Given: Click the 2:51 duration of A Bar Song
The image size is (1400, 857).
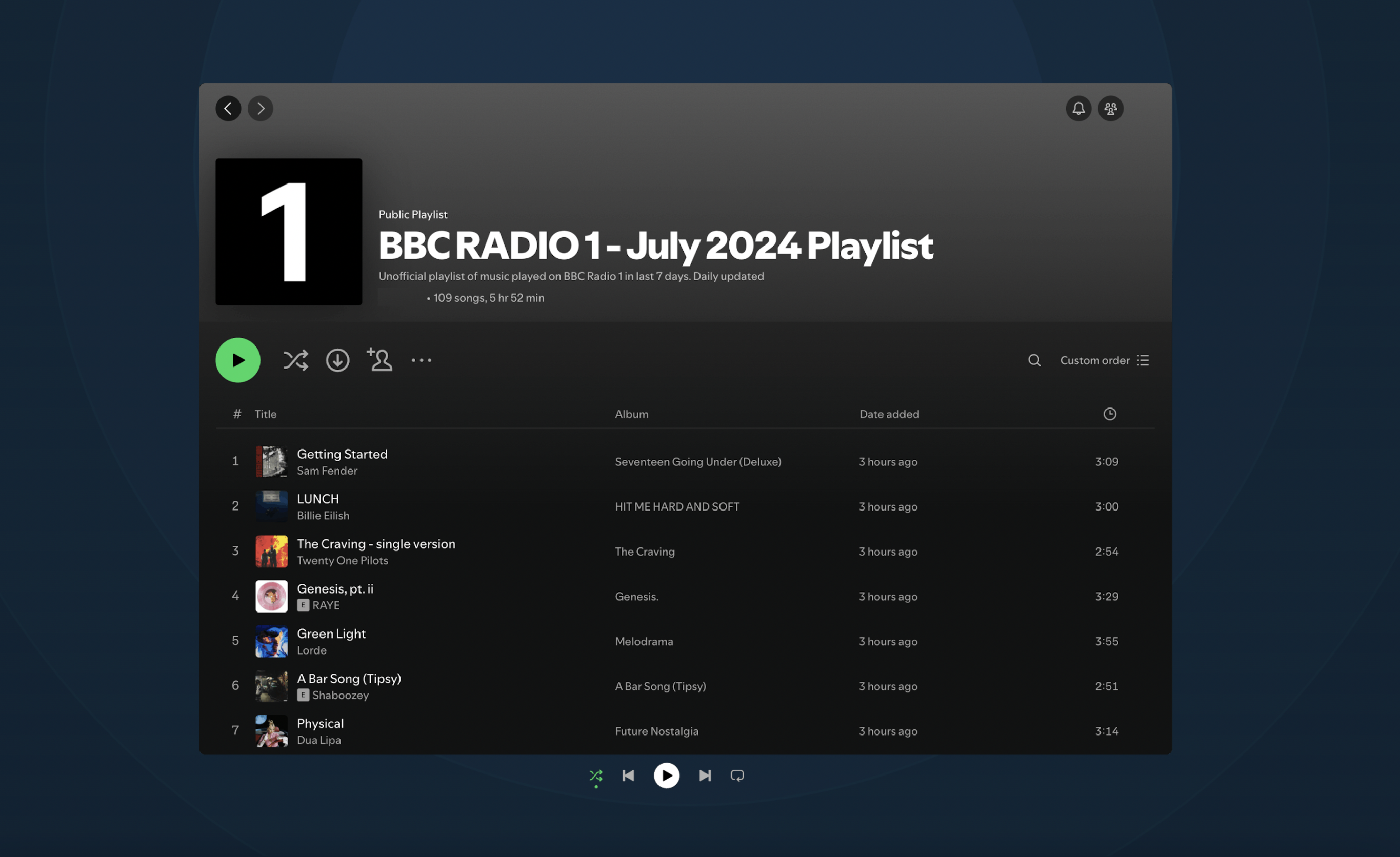Looking at the screenshot, I should click(1106, 686).
